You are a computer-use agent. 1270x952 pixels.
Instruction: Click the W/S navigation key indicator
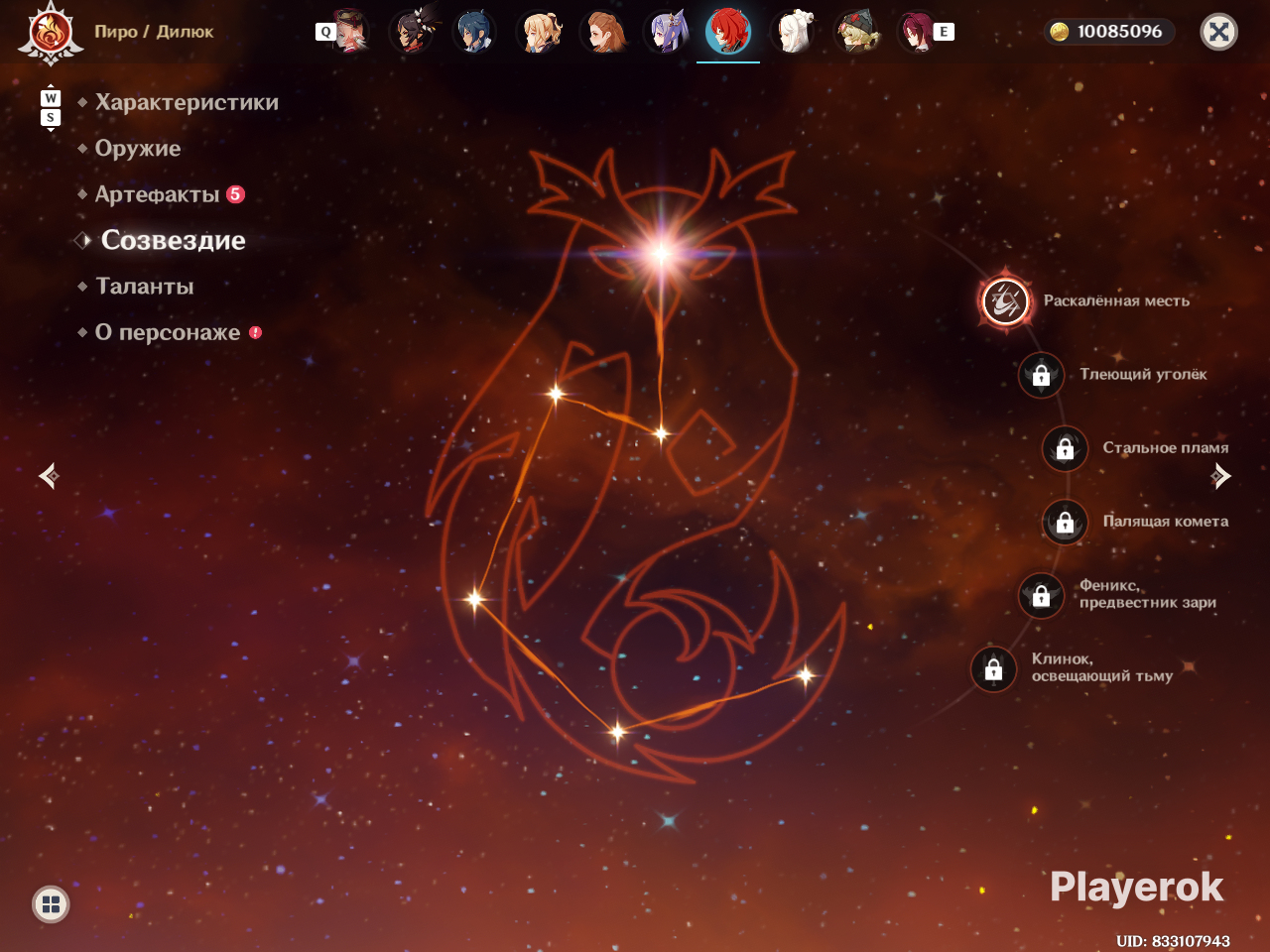pyautogui.click(x=51, y=108)
